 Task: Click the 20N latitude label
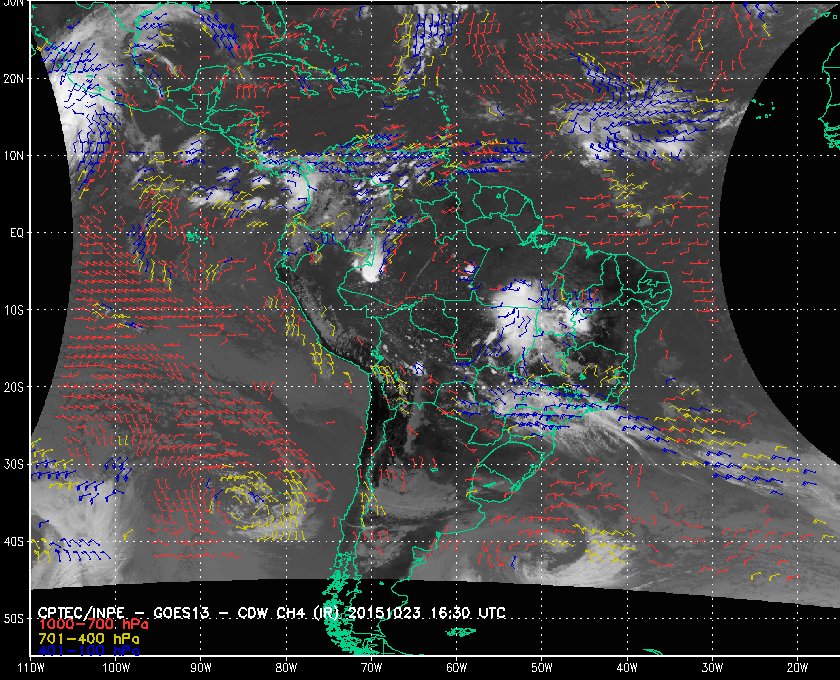point(13,78)
